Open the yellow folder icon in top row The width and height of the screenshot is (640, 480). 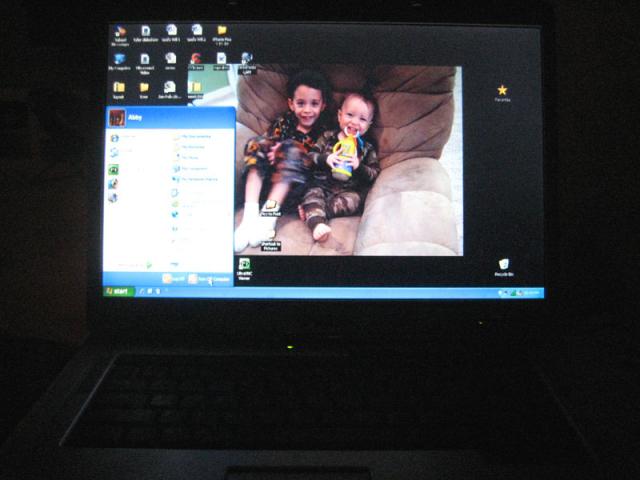[222, 32]
